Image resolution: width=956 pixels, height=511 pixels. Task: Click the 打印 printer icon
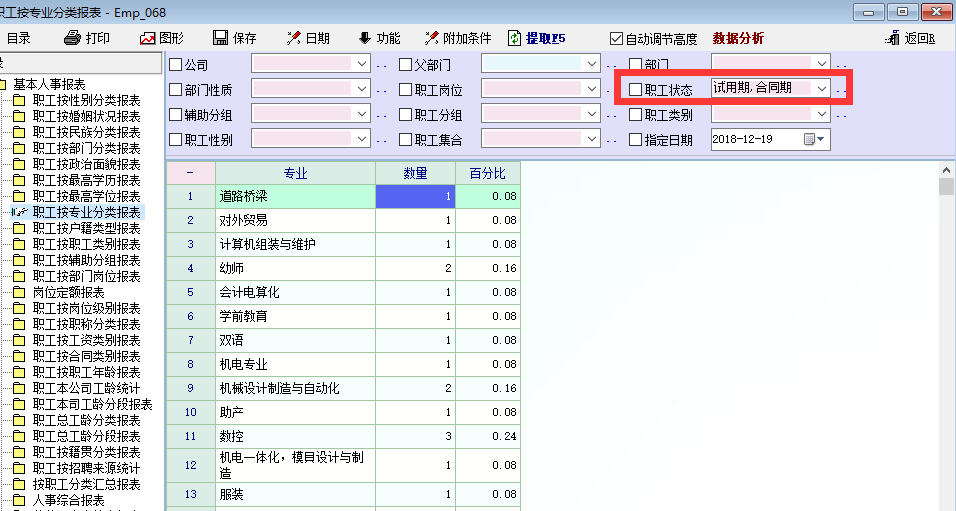tap(72, 38)
